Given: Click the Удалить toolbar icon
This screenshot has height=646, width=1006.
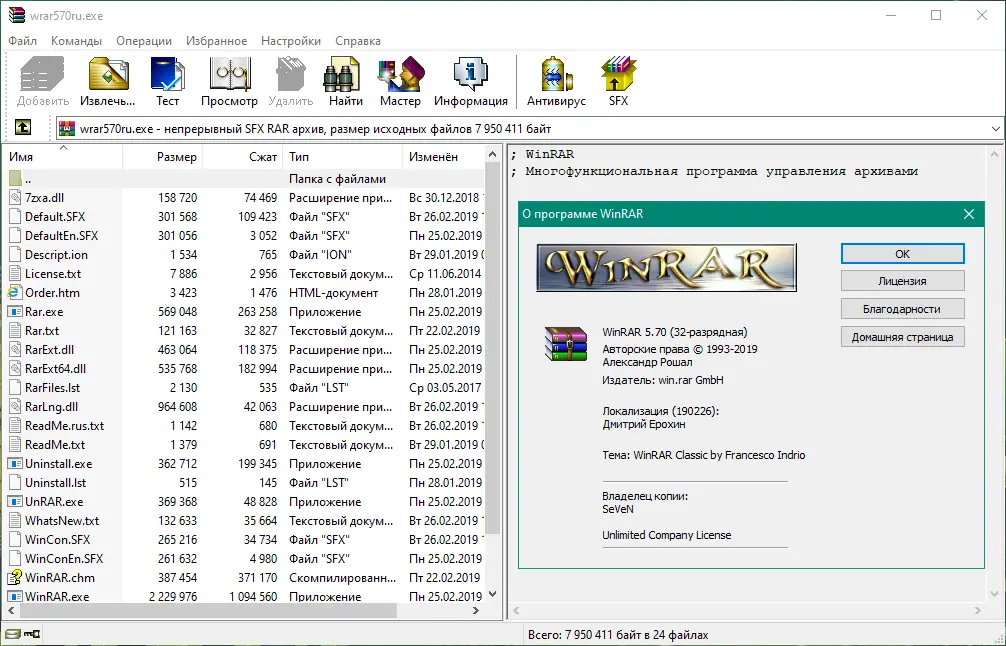Looking at the screenshot, I should pos(291,74).
